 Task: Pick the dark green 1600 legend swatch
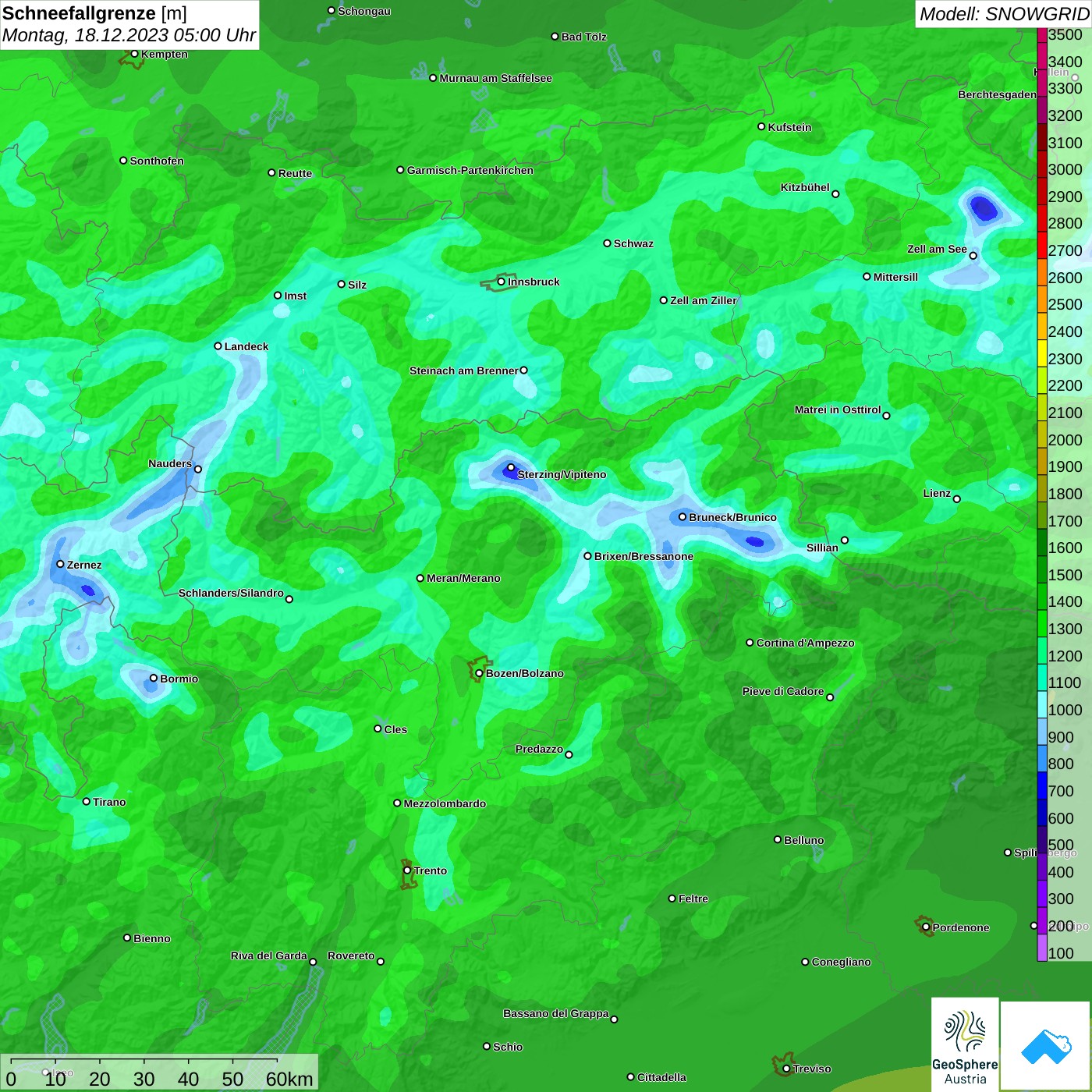click(x=1041, y=542)
